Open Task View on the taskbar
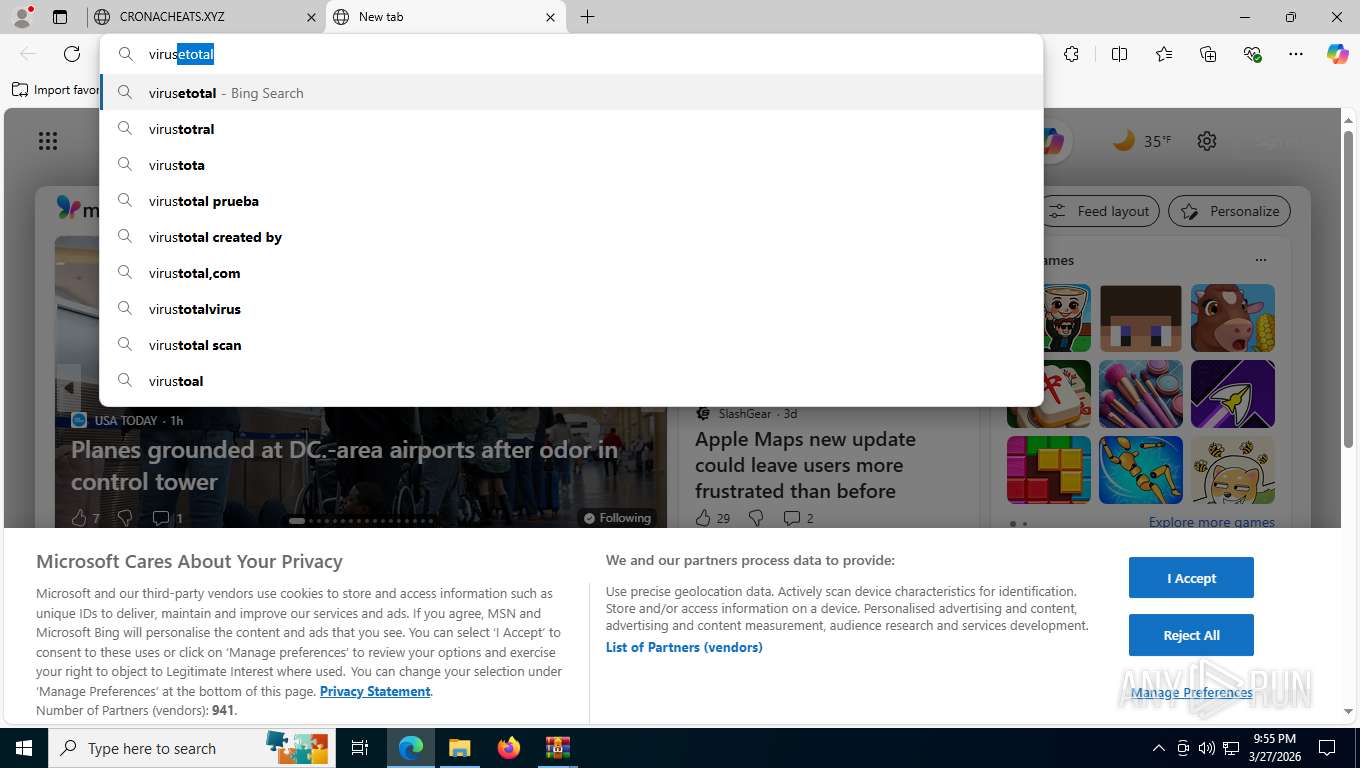Screen dimensions: 1360x768 pos(360,748)
